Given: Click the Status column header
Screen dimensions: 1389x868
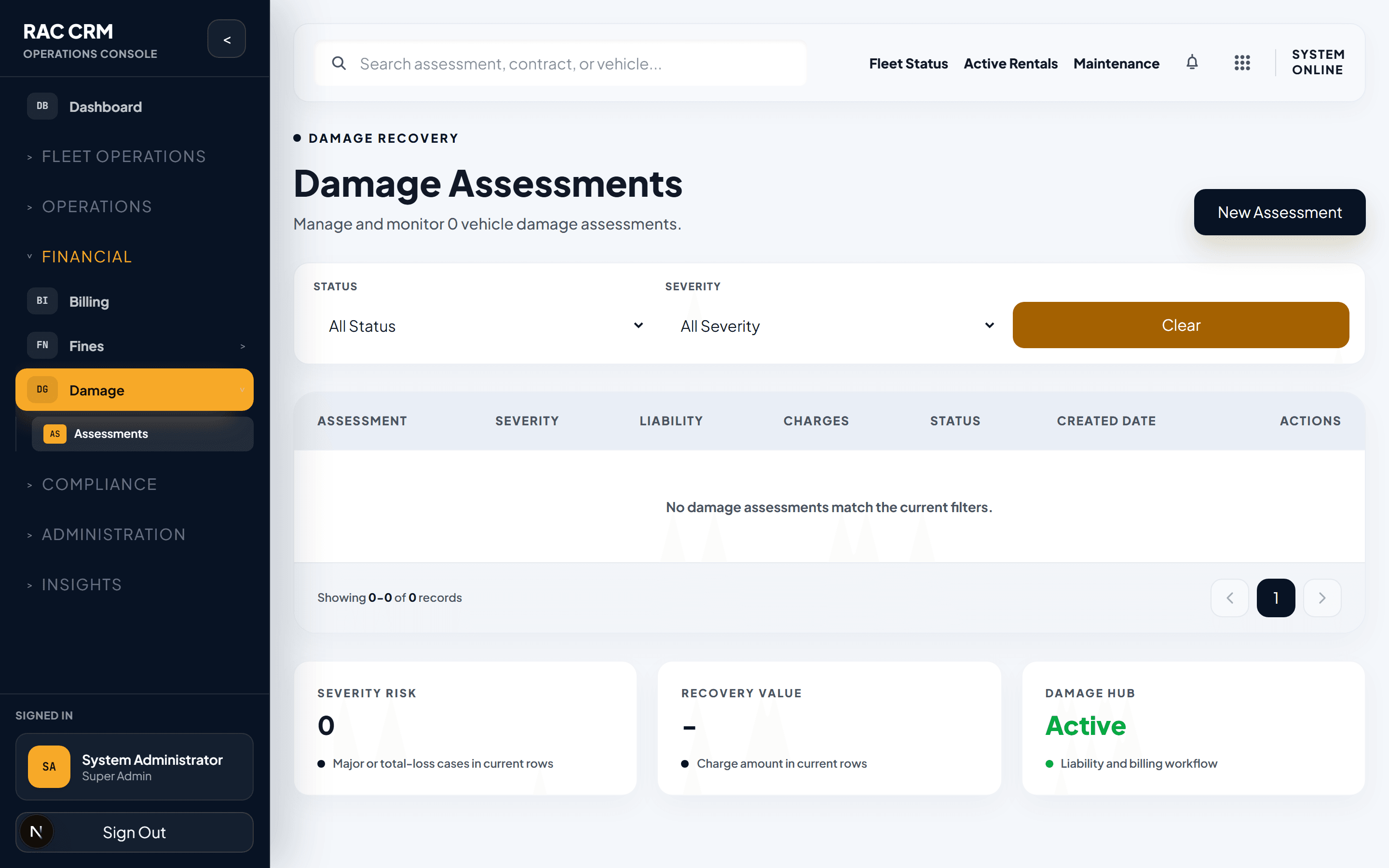Looking at the screenshot, I should (955, 421).
